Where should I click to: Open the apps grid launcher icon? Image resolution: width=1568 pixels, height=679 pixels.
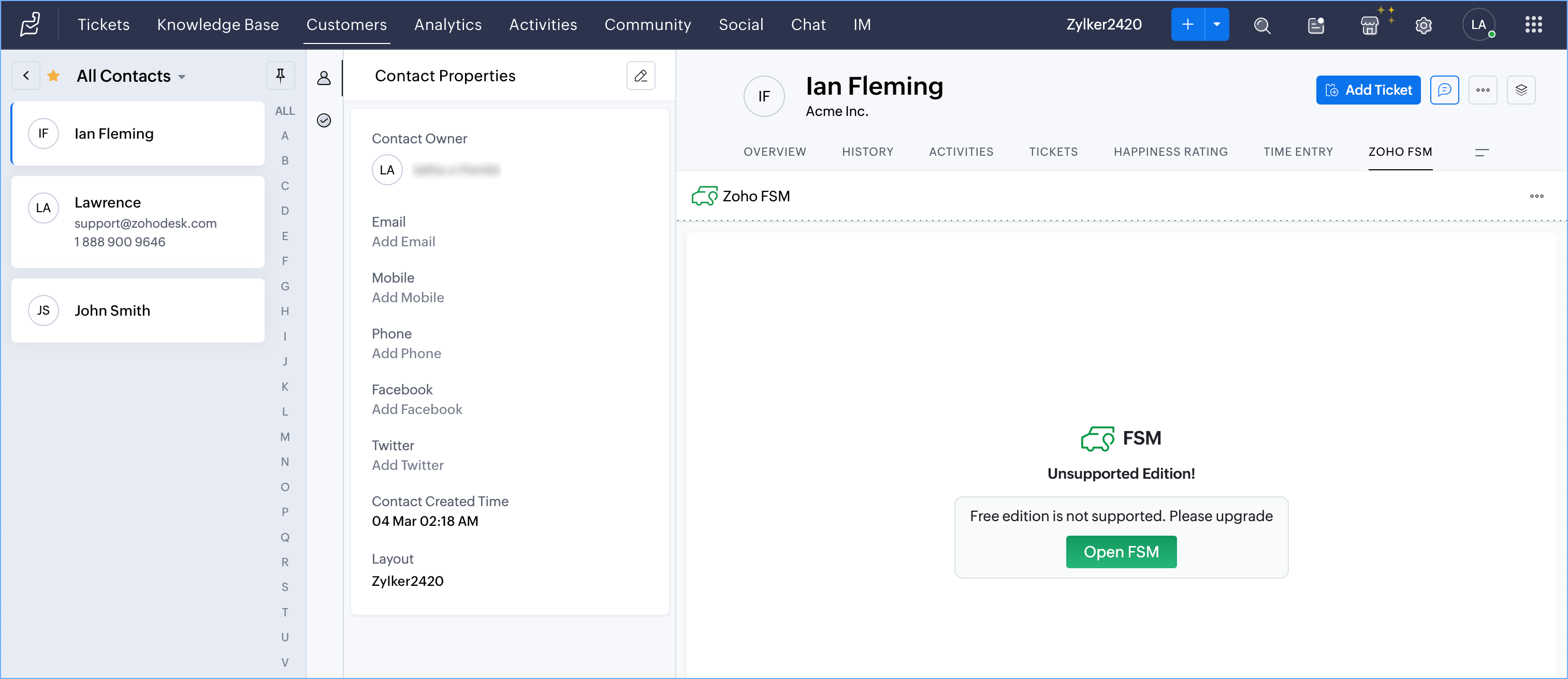(1533, 25)
